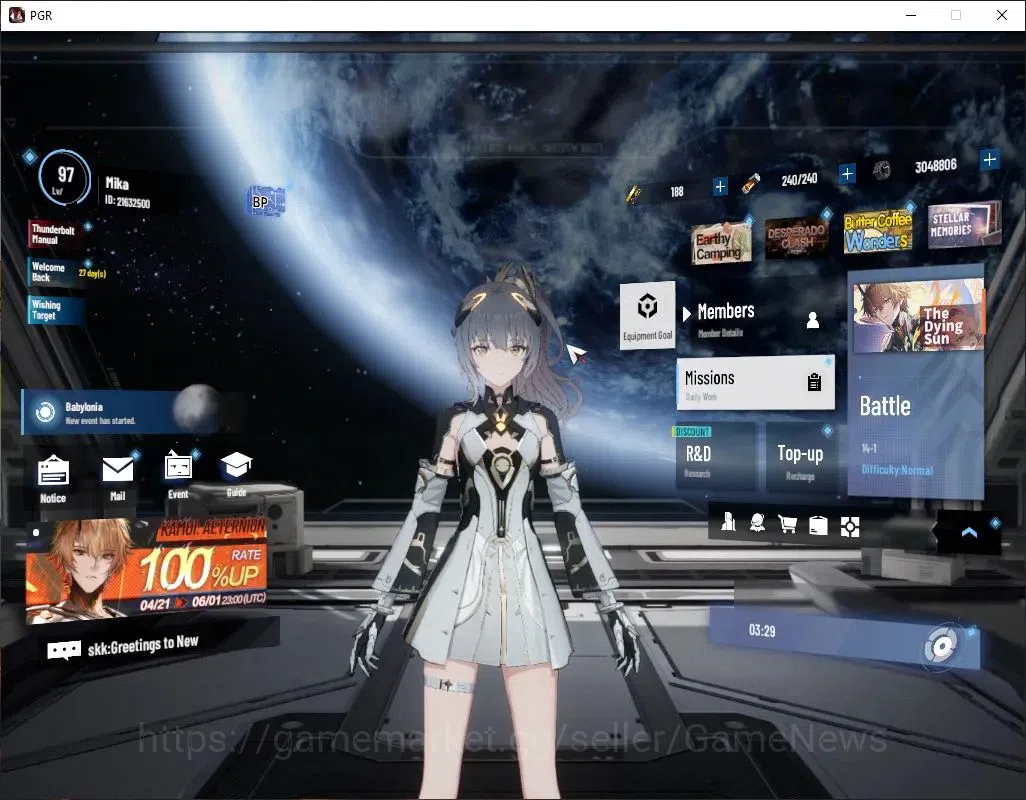
Task: Open the Missions panel
Action: click(x=755, y=383)
